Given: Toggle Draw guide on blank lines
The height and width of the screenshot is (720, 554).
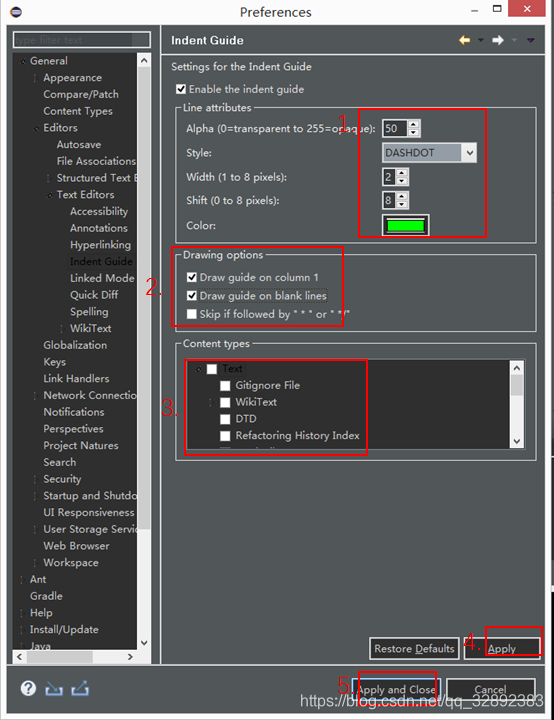Looking at the screenshot, I should 192,296.
